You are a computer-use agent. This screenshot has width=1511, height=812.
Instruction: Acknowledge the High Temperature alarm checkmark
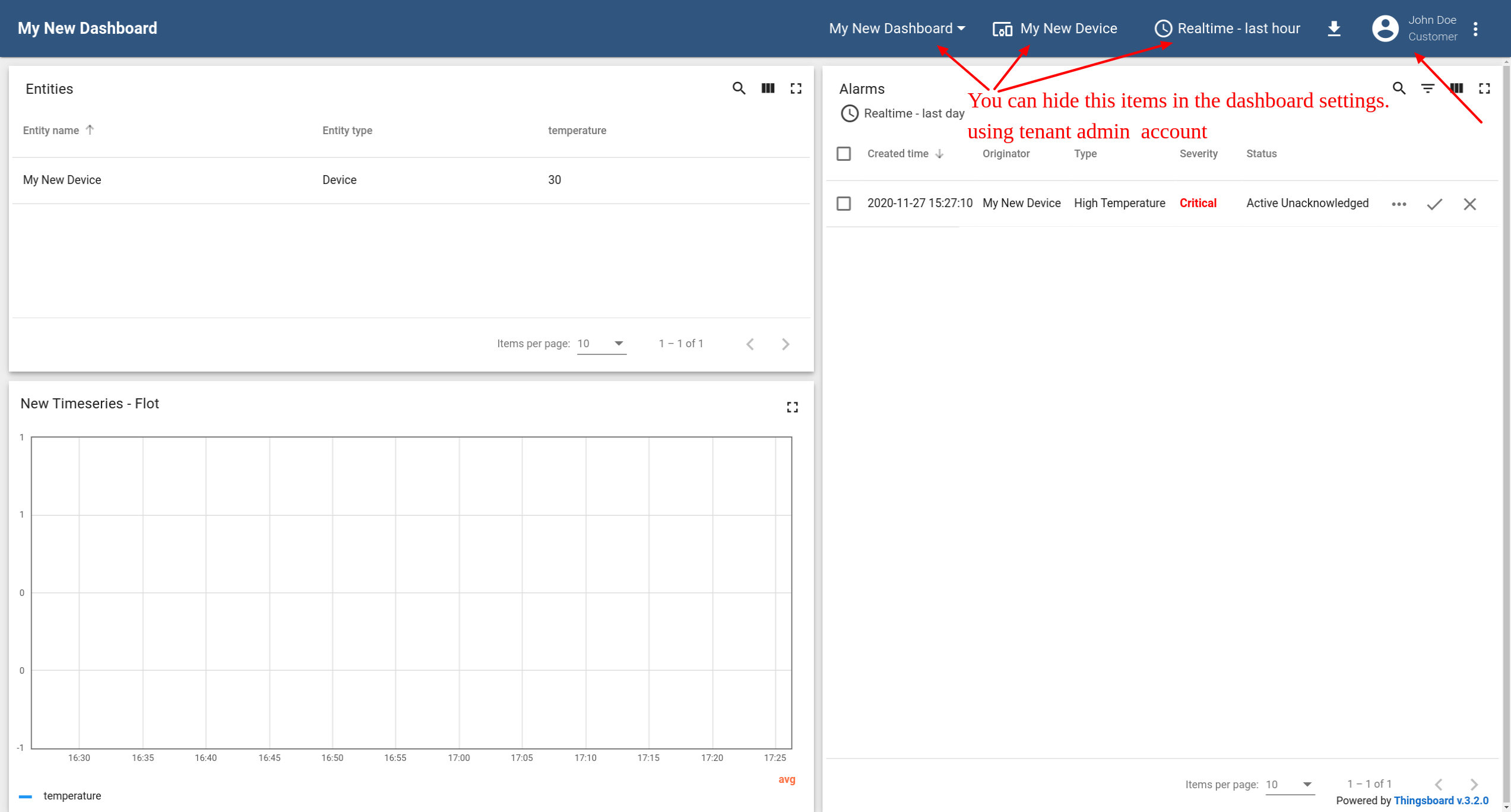pyautogui.click(x=1434, y=204)
